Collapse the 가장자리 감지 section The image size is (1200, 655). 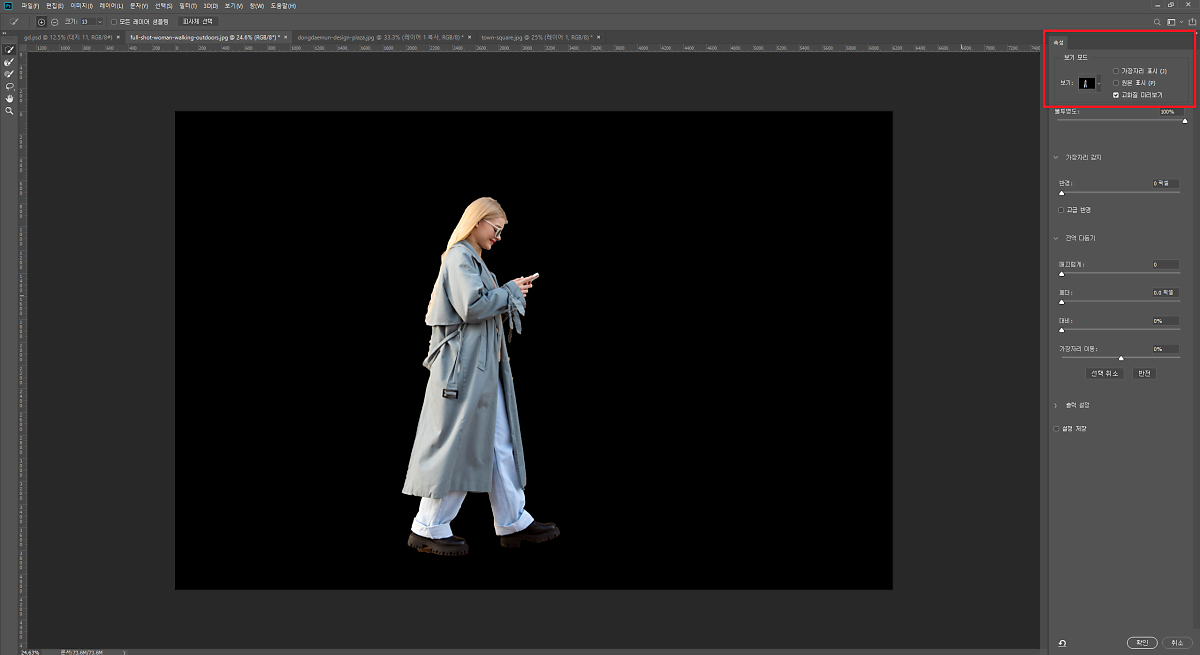pos(1056,157)
